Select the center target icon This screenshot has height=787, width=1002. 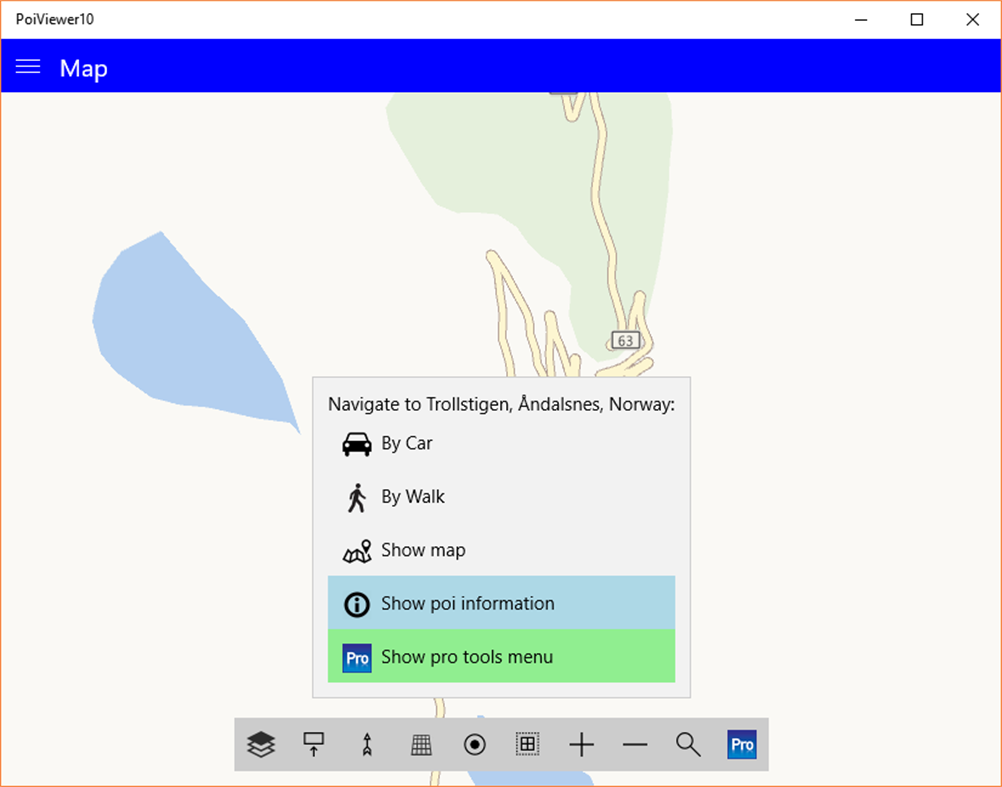[x=474, y=744]
